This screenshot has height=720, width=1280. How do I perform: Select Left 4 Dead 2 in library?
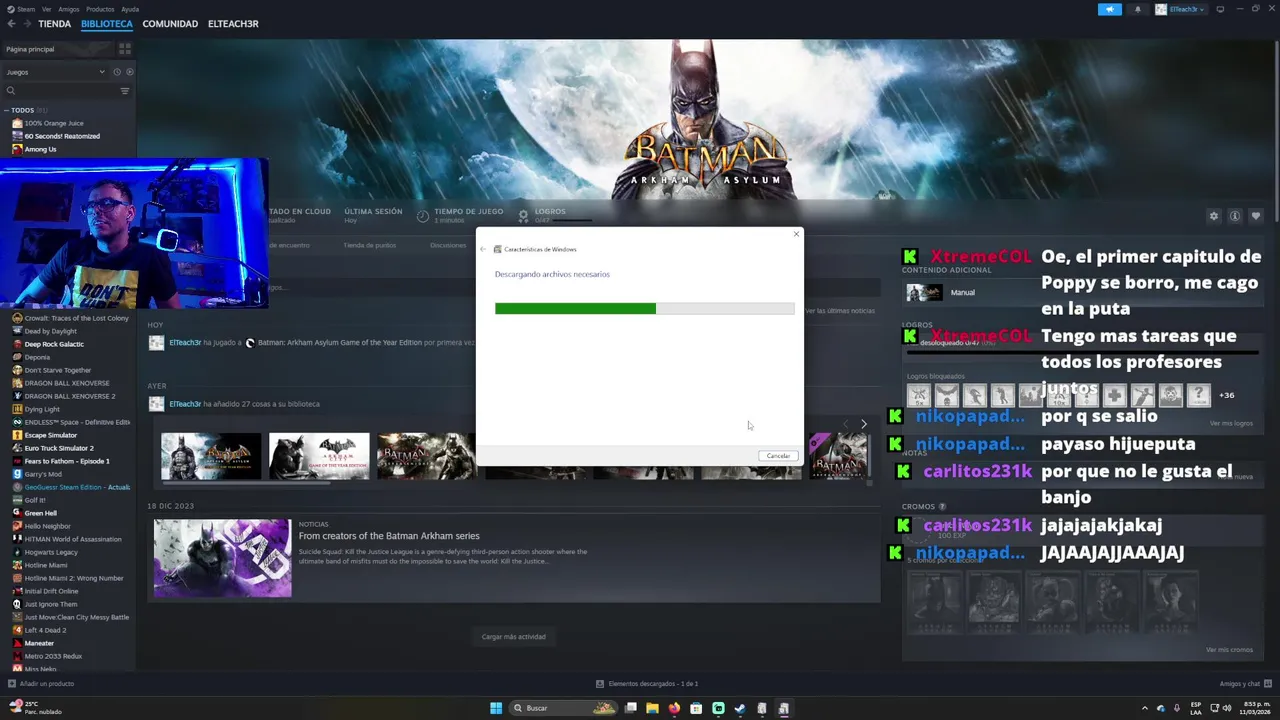coord(45,630)
